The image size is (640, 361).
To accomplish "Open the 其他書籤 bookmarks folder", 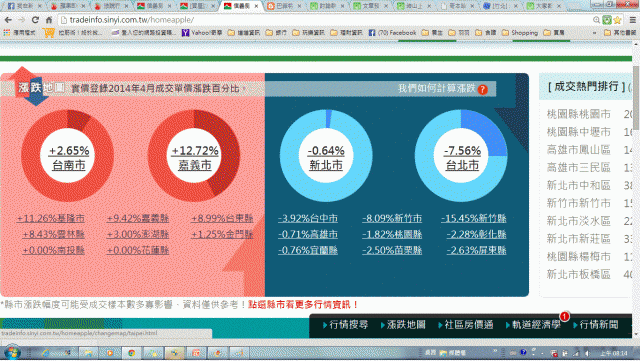I will coord(620,33).
